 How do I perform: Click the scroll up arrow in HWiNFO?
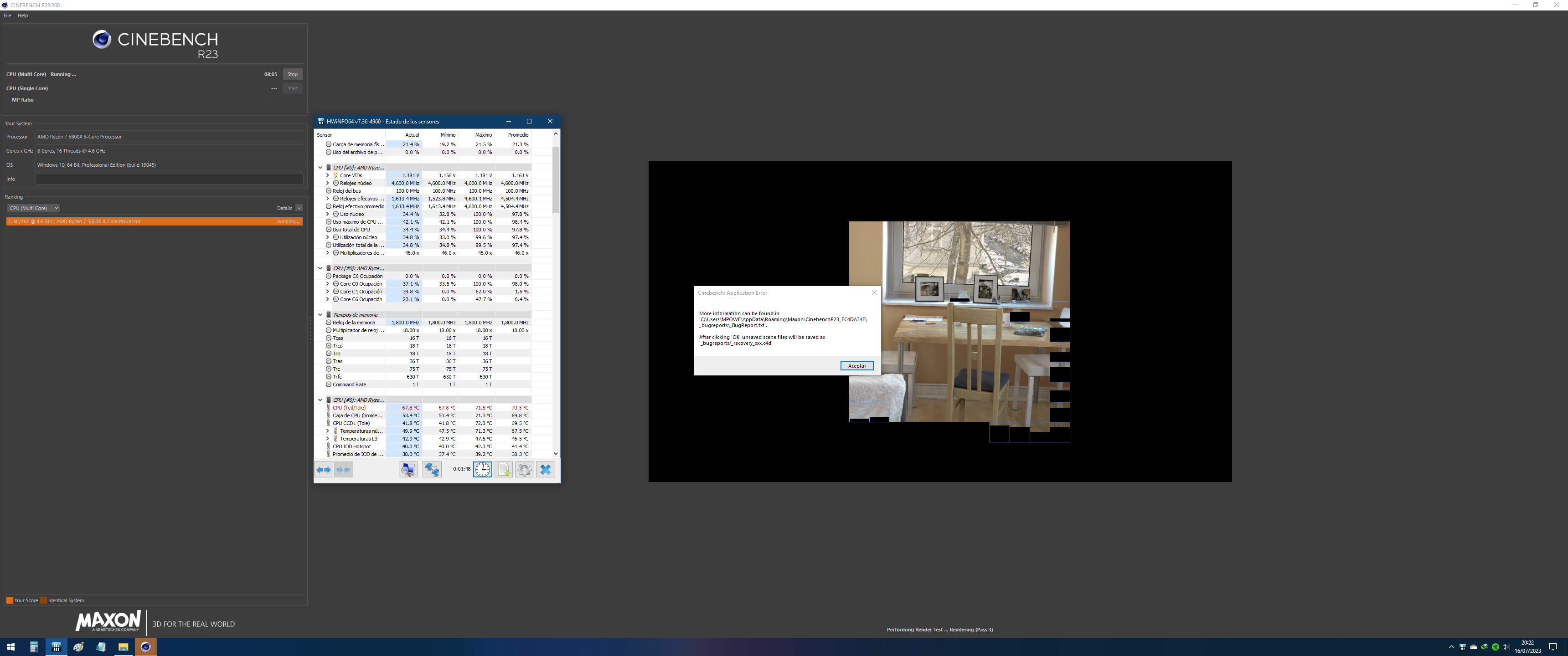[x=556, y=134]
